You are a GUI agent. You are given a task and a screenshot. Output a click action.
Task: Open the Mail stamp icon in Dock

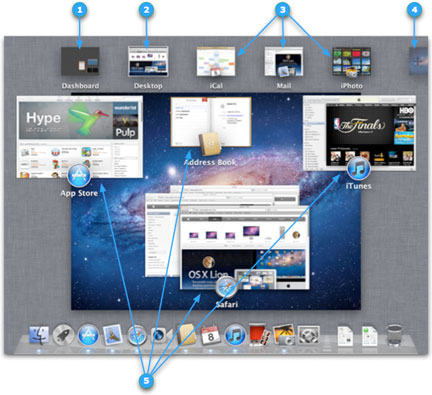point(113,335)
